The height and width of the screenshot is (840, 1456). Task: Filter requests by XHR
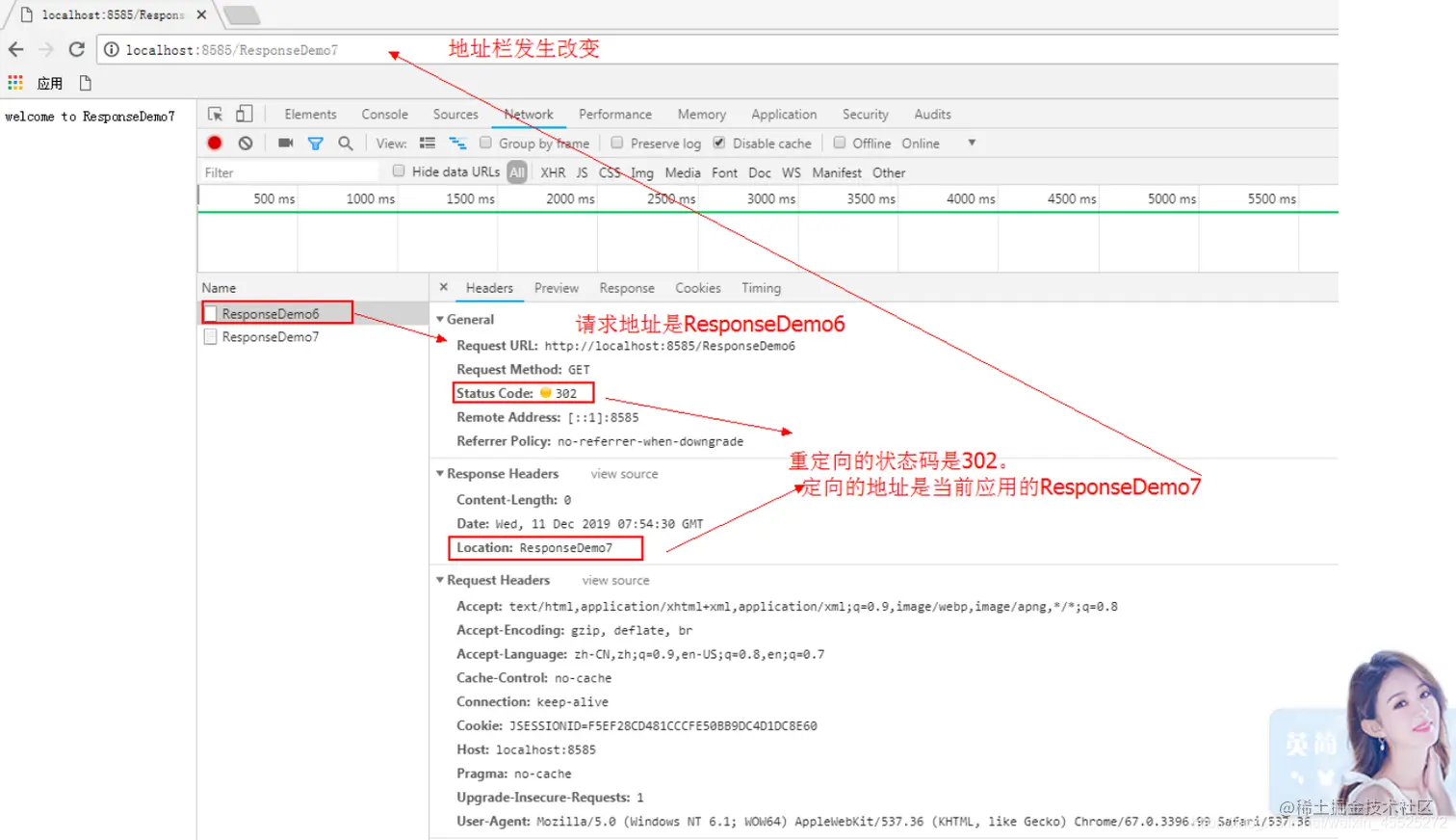pos(553,172)
